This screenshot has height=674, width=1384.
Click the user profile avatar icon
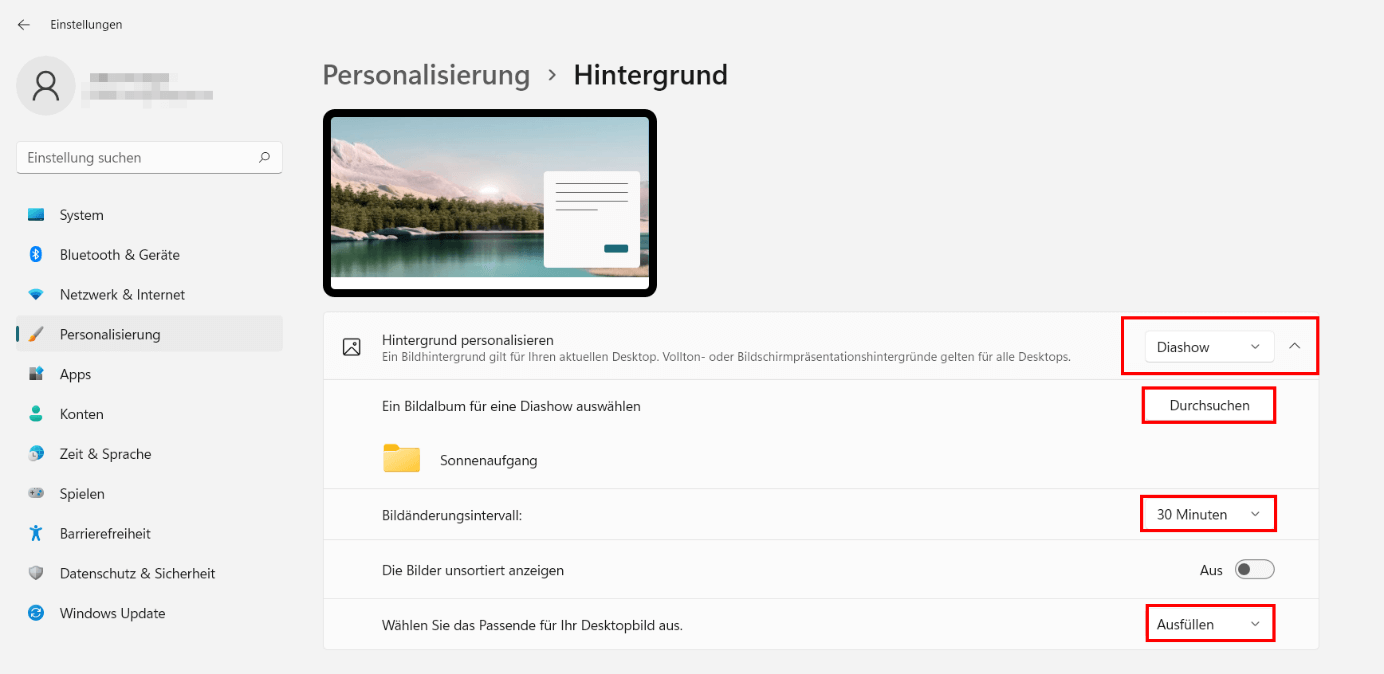46,86
